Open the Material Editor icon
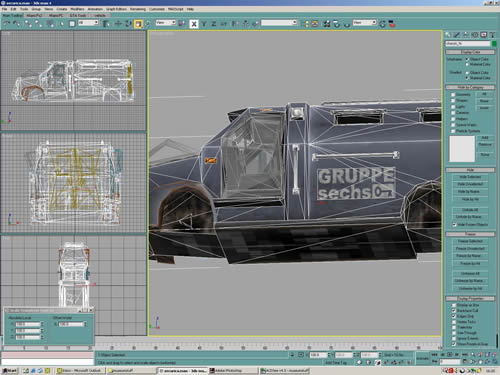The width and height of the screenshot is (500, 375). point(326,24)
